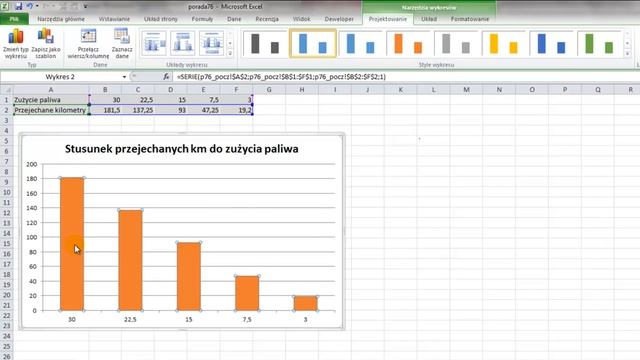Switch to the Dane tab
Image resolution: width=640 pixels, height=360 pixels.
pyautogui.click(x=234, y=19)
